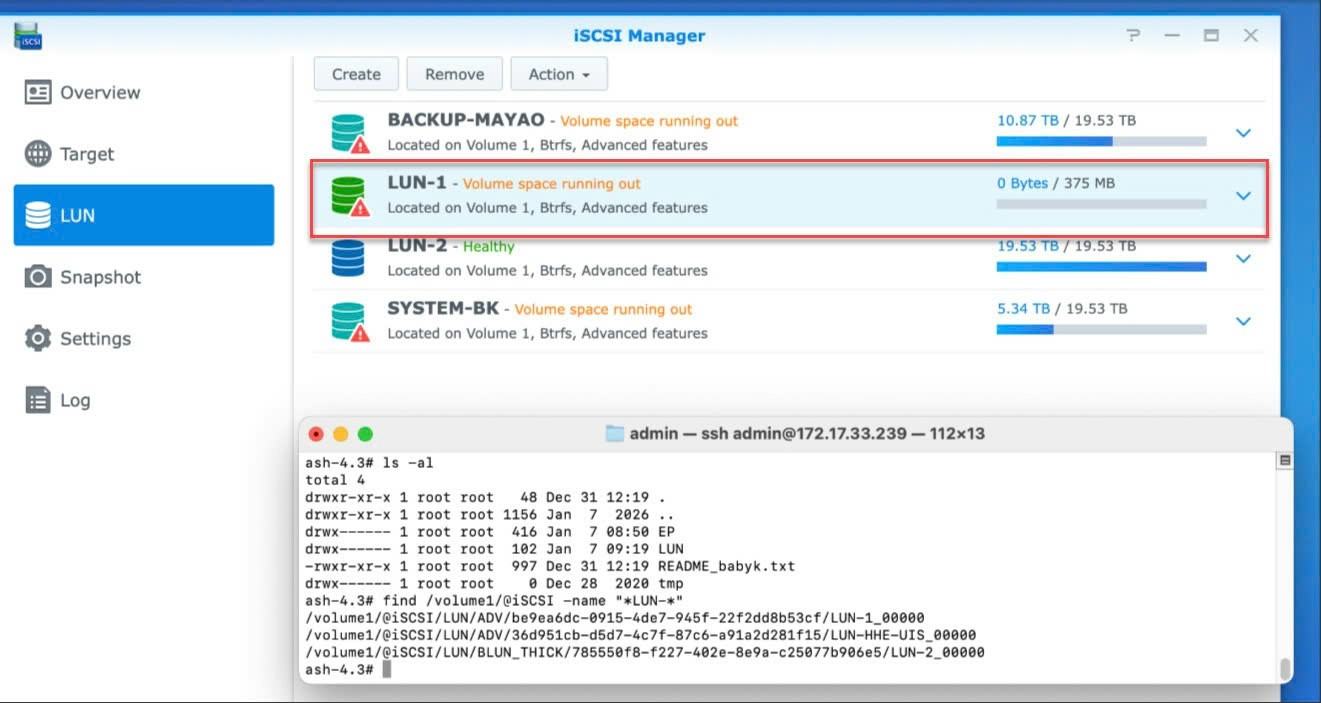This screenshot has width=1321, height=703.
Task: Click README_babyk.txt in terminal listing
Action: [726, 566]
